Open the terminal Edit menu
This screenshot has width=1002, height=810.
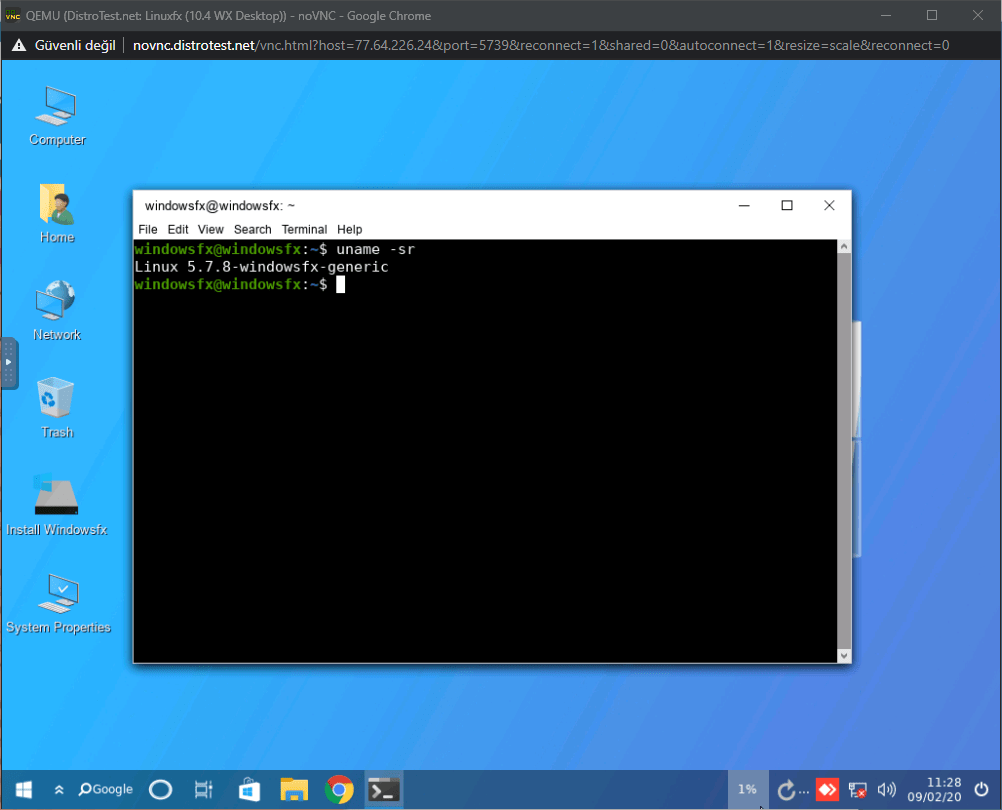pyautogui.click(x=178, y=229)
